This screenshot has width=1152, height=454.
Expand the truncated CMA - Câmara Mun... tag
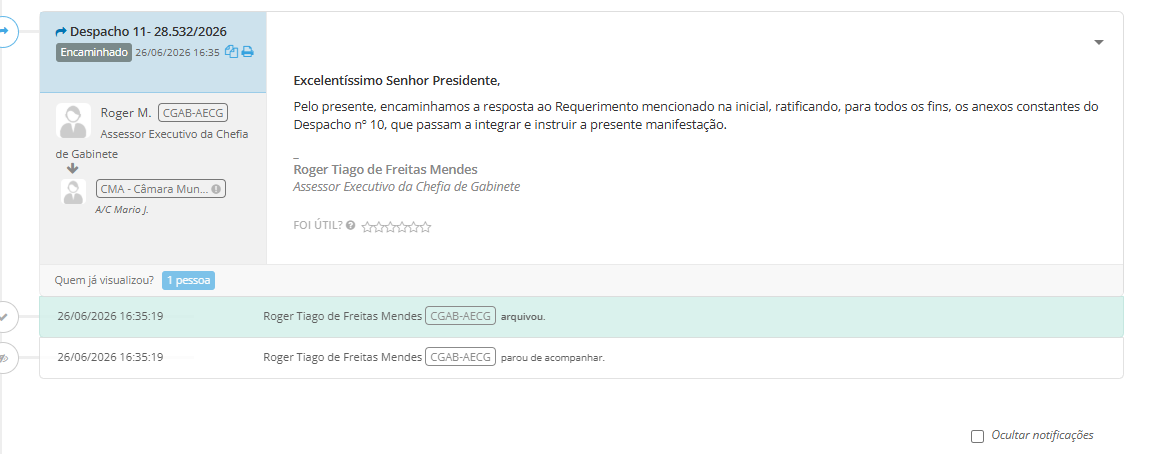pyautogui.click(x=161, y=189)
